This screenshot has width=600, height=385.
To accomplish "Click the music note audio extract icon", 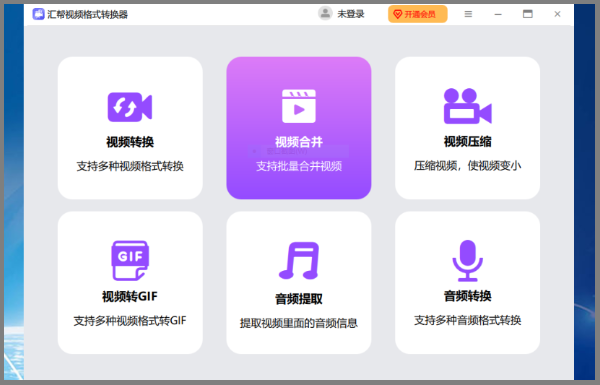I will (299, 260).
